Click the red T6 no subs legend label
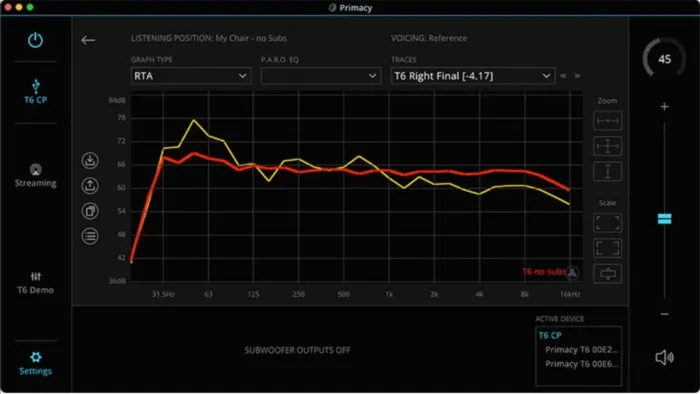This screenshot has height=394, width=700. point(544,272)
